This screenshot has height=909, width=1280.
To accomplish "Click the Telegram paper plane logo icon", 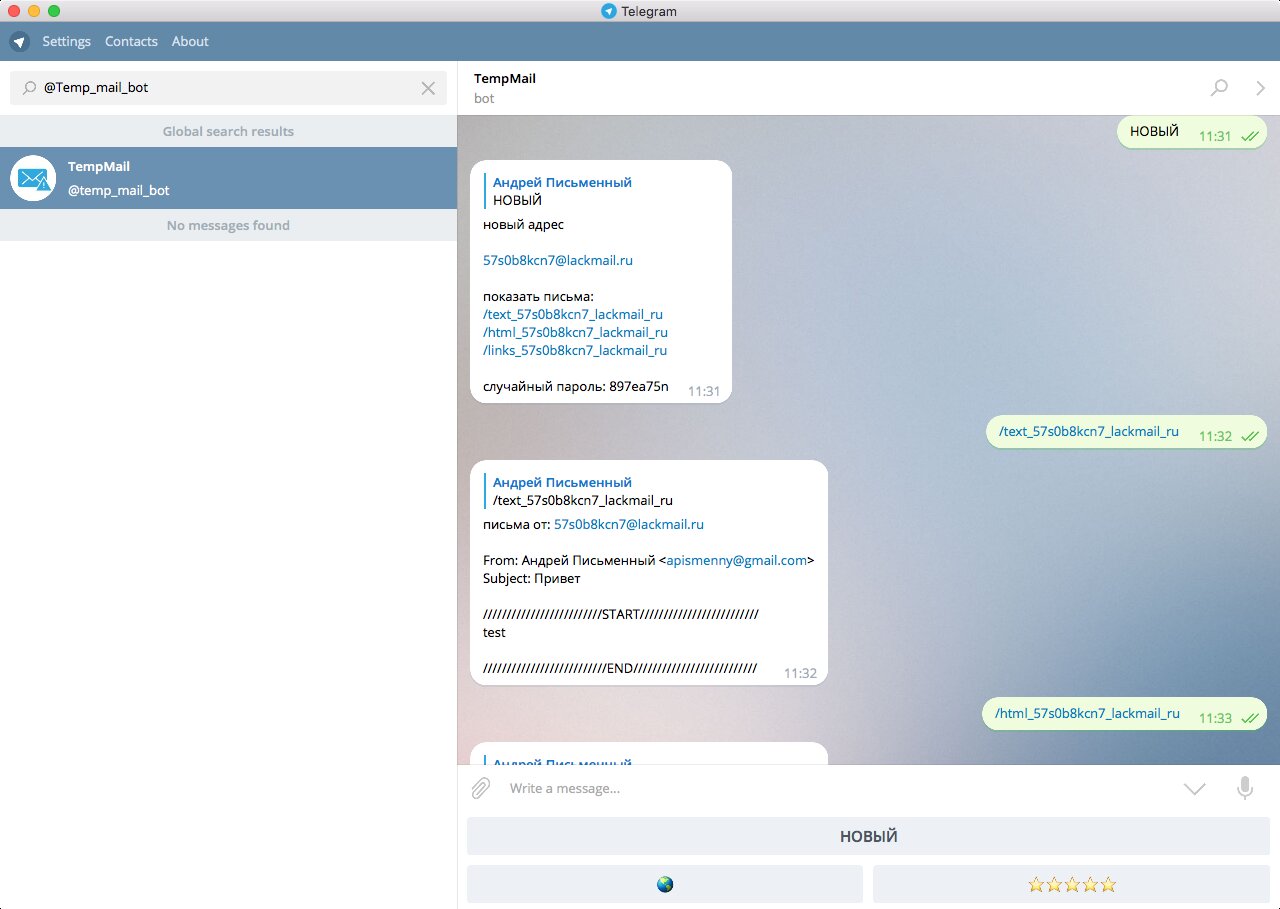I will (19, 42).
